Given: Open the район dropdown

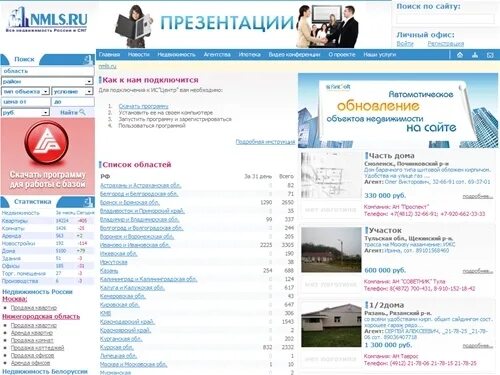Looking at the screenshot, I should [47, 81].
